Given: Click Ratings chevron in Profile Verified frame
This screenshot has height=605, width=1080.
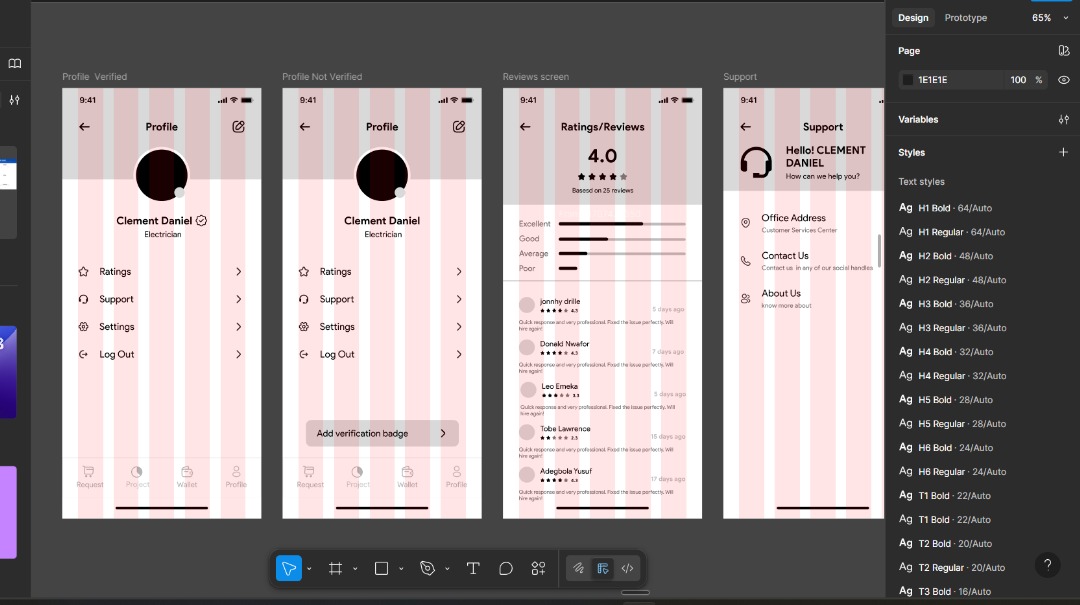Looking at the screenshot, I should (x=238, y=271).
